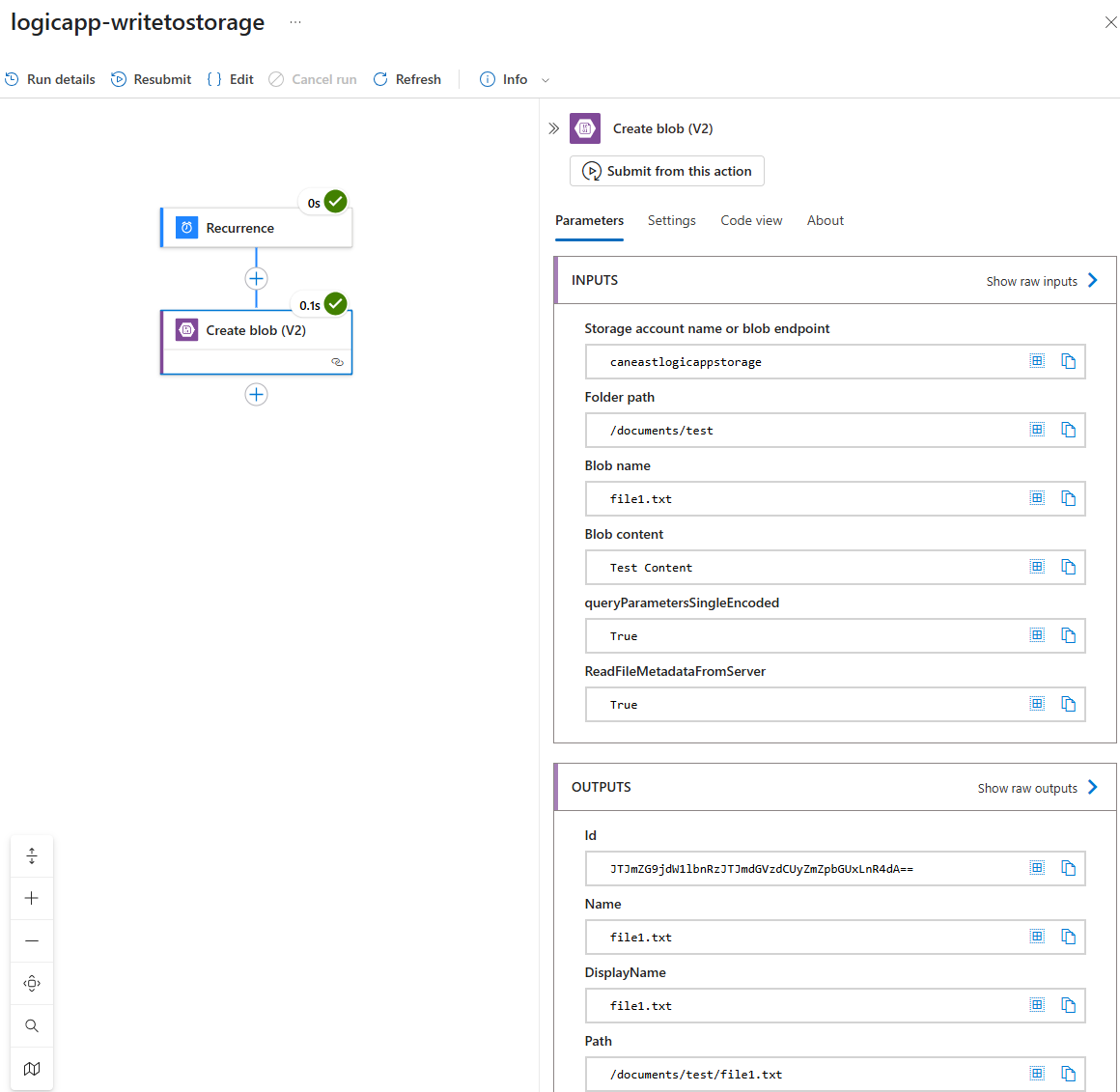
Task: Collapse the Create blob details panel
Action: coord(553,128)
